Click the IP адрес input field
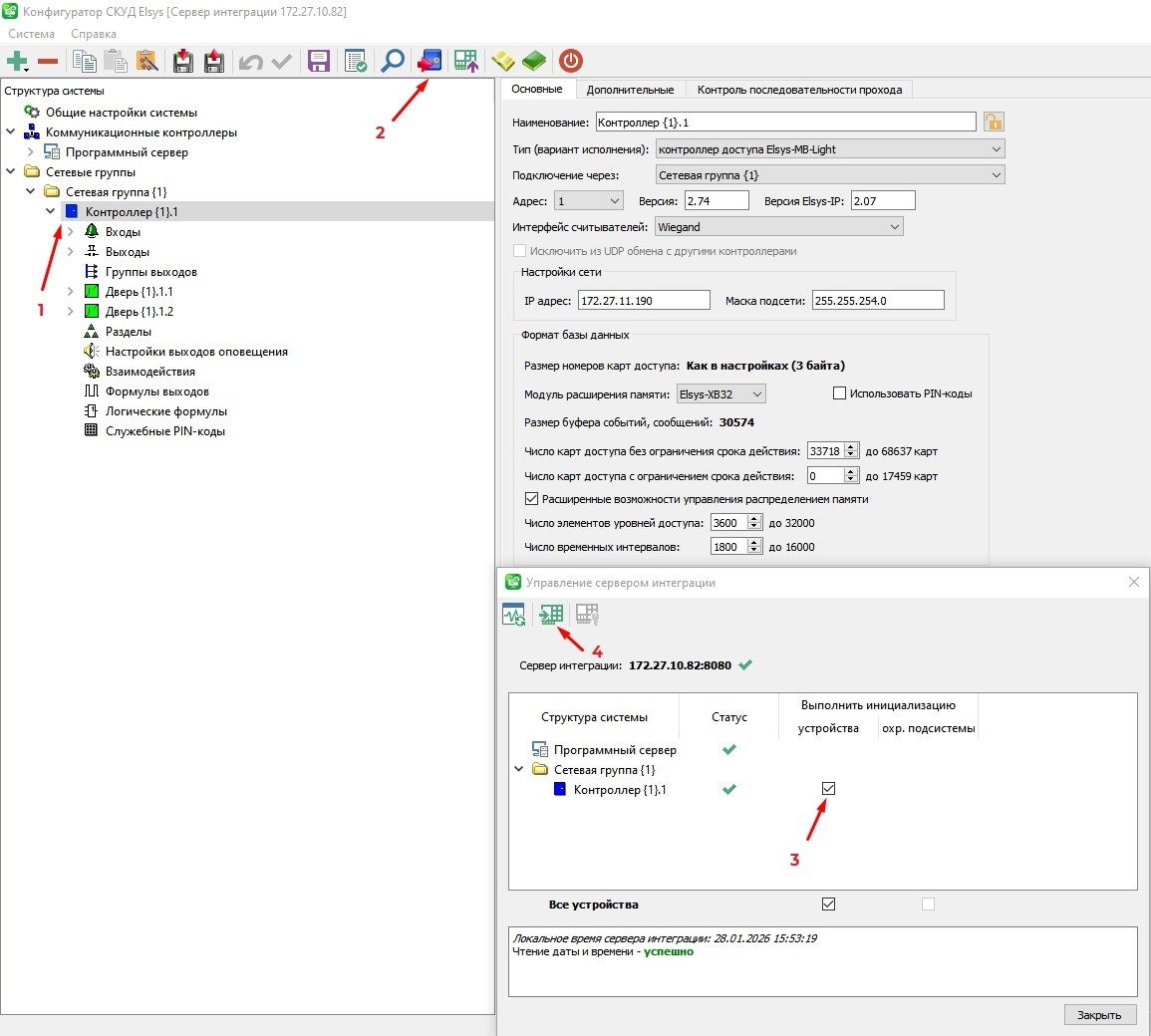This screenshot has width=1151, height=1036. pyautogui.click(x=644, y=301)
